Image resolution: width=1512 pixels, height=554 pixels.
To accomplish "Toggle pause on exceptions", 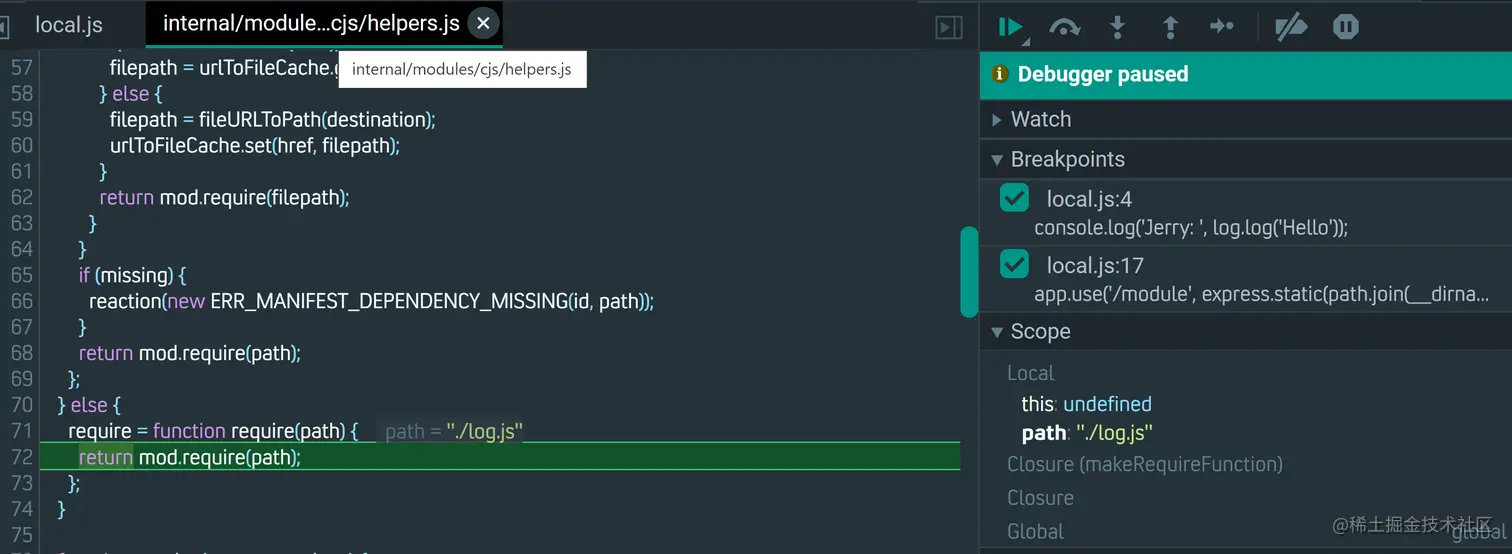I will click(x=1346, y=27).
